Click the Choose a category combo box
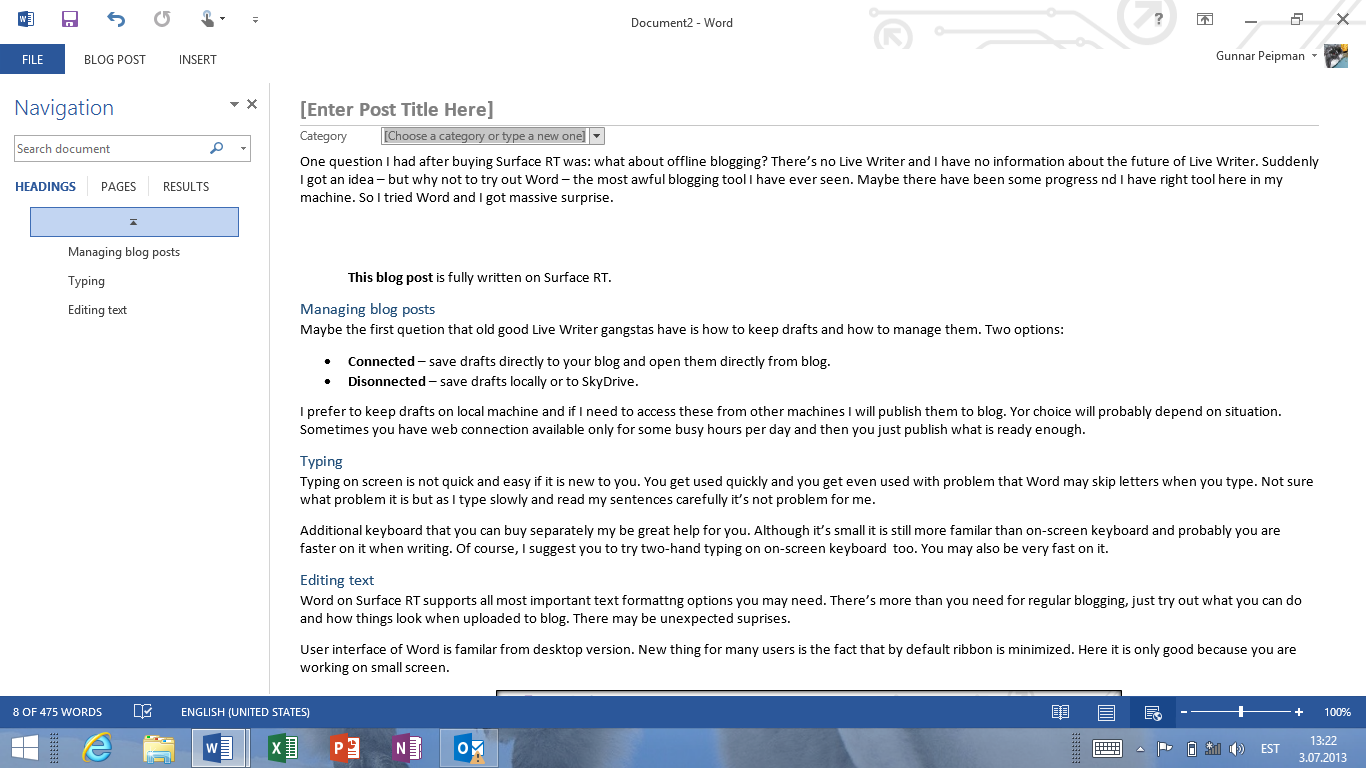 click(485, 136)
